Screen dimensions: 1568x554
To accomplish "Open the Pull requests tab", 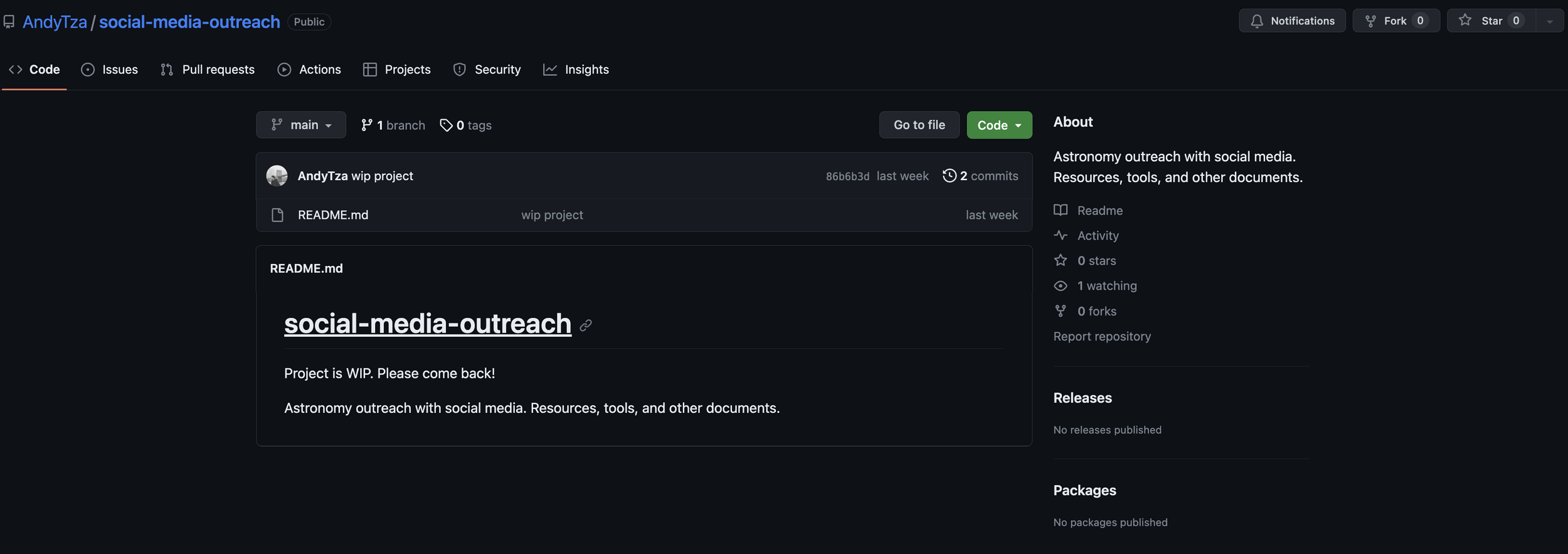I will (208, 70).
